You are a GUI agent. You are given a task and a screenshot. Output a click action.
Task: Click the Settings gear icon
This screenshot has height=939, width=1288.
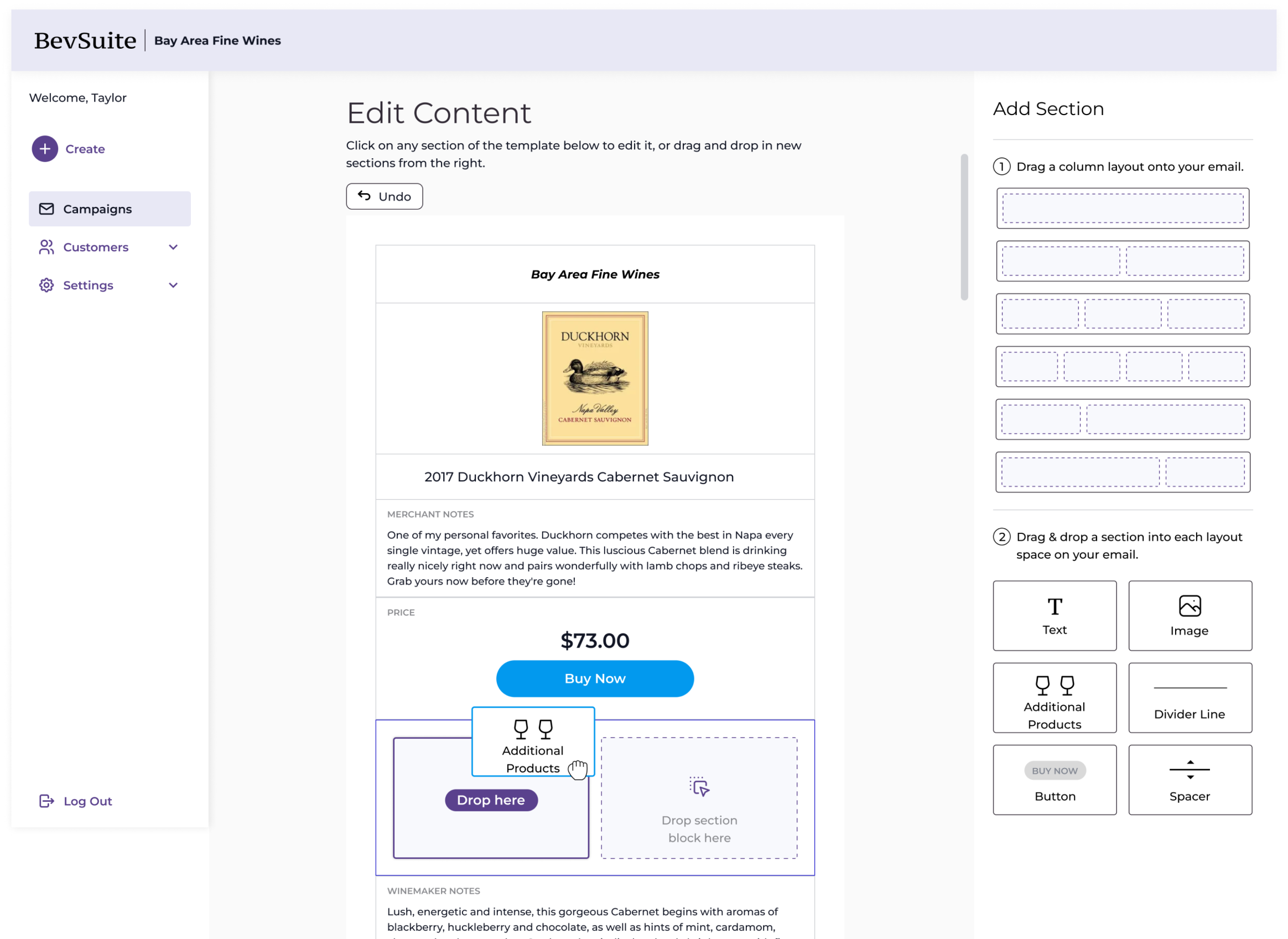coord(46,286)
